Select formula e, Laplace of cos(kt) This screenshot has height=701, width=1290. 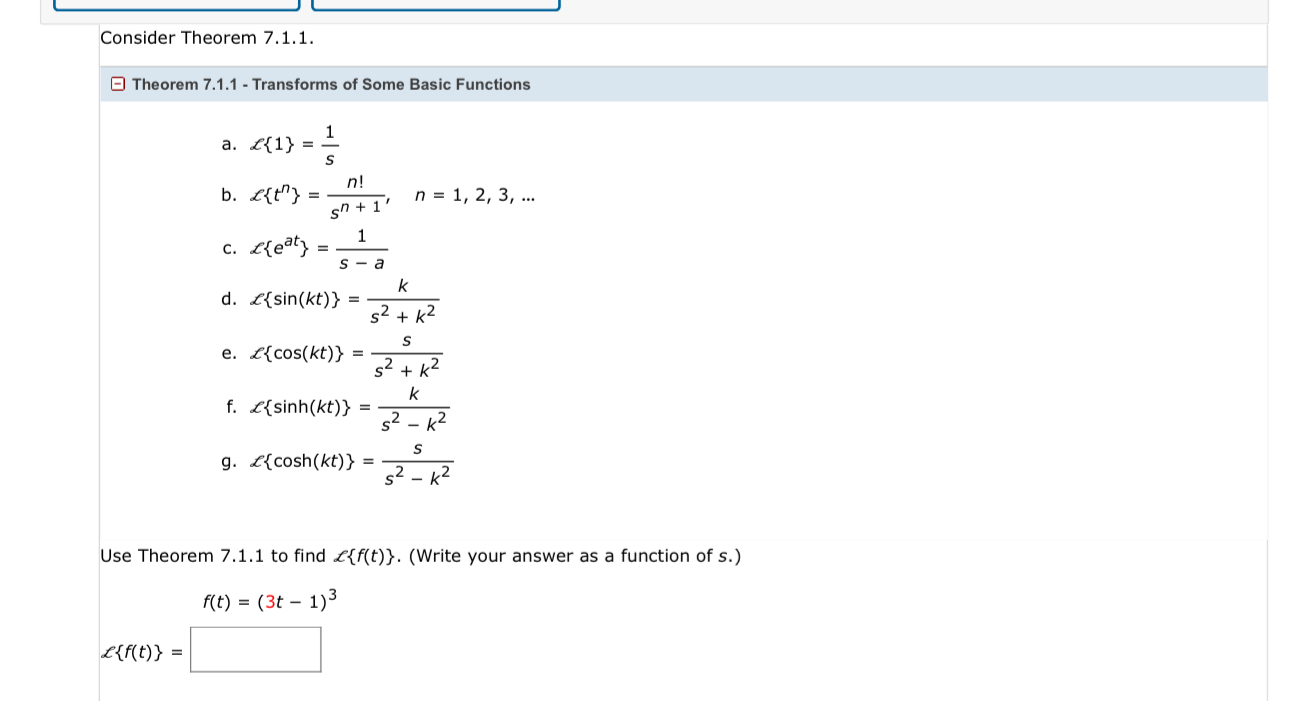pos(335,352)
